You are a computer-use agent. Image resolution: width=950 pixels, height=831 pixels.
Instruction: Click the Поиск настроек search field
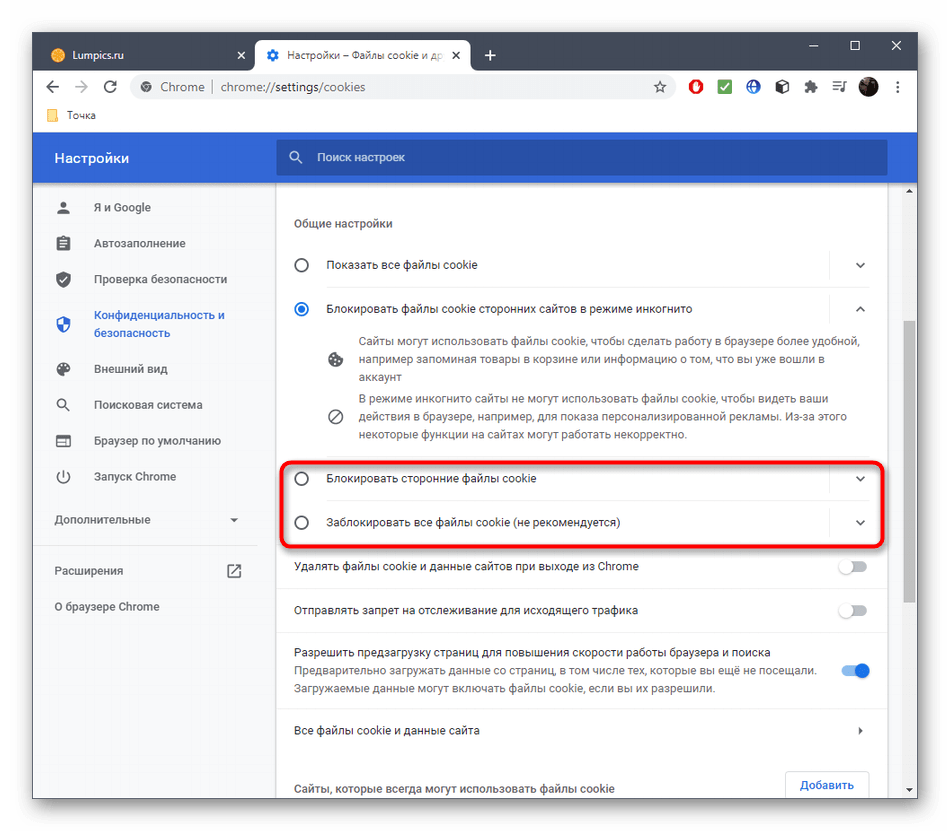[582, 157]
